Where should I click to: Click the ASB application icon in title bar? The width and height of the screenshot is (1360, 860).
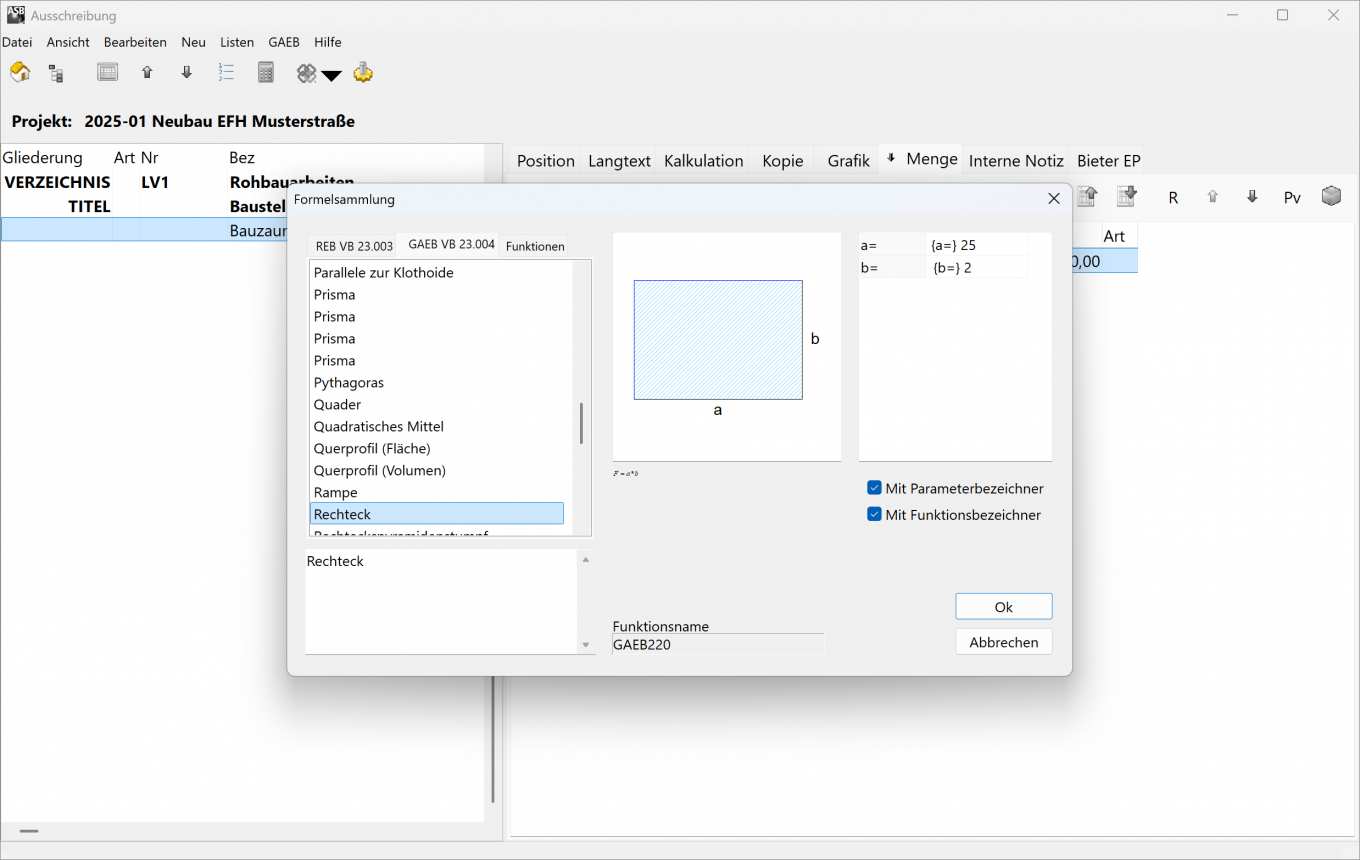point(16,15)
